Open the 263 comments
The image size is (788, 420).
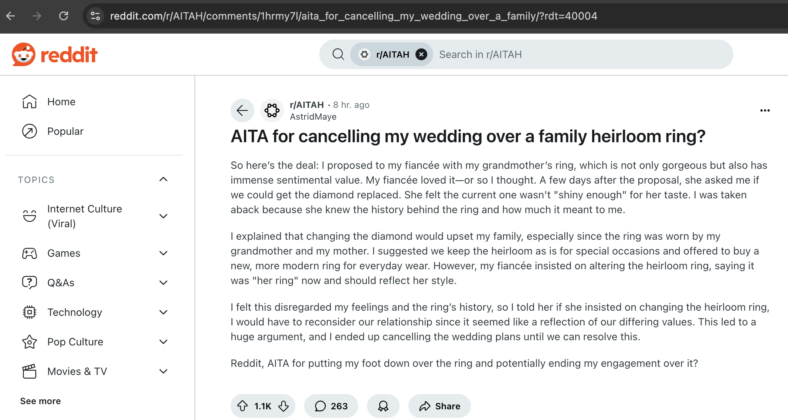(x=331, y=406)
